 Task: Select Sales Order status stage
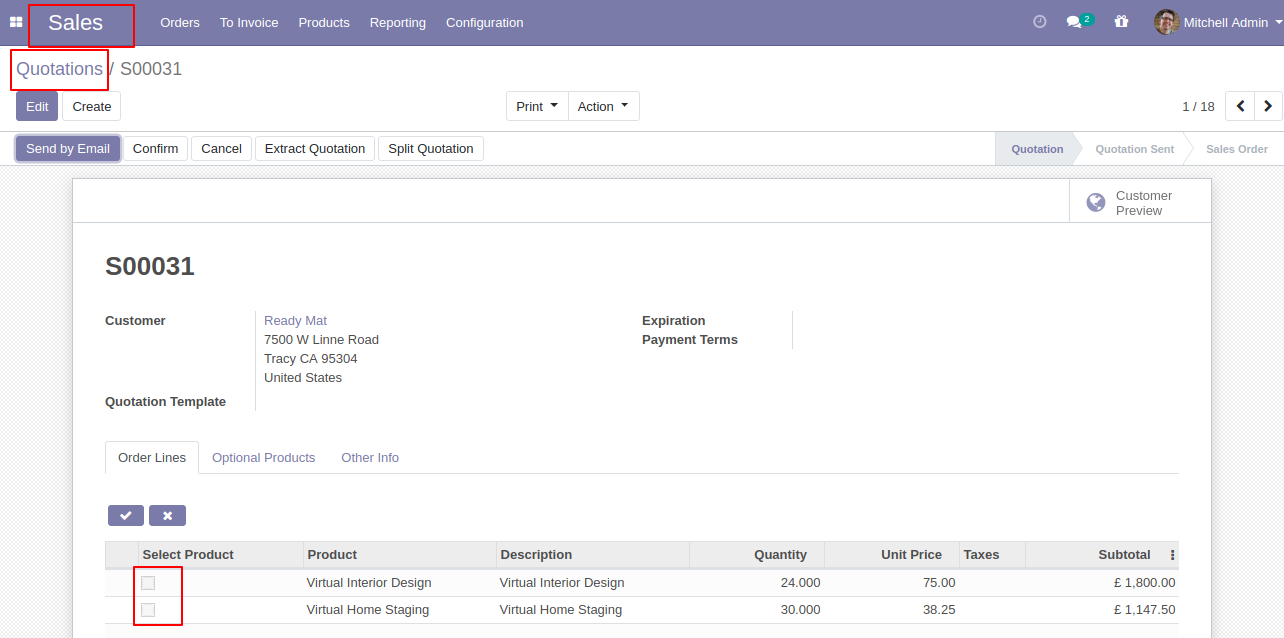(x=1236, y=149)
